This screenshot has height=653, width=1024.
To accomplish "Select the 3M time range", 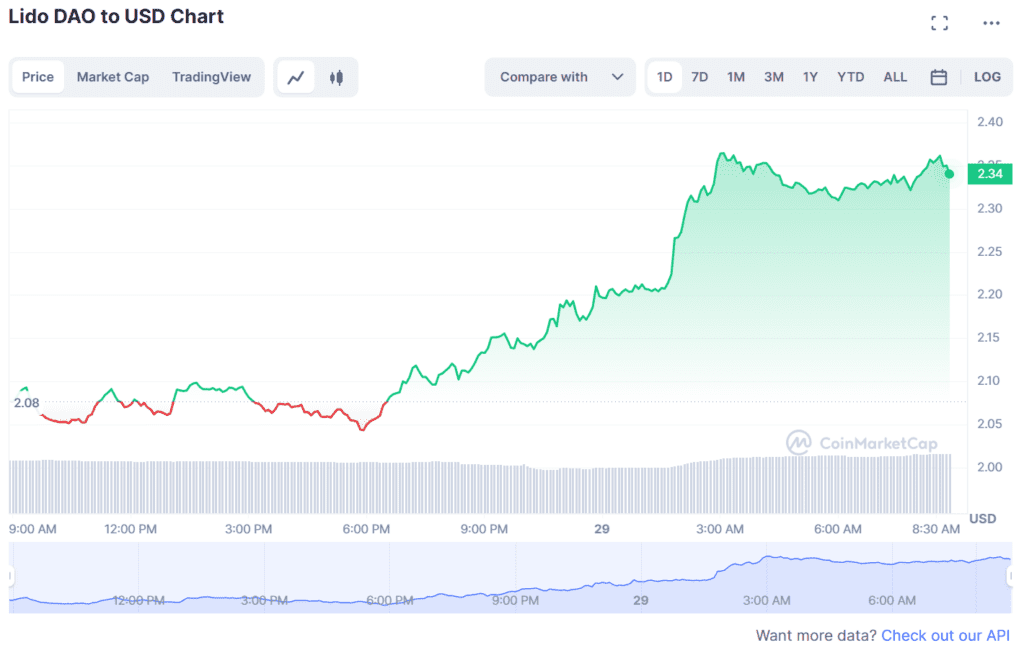I will [x=774, y=77].
